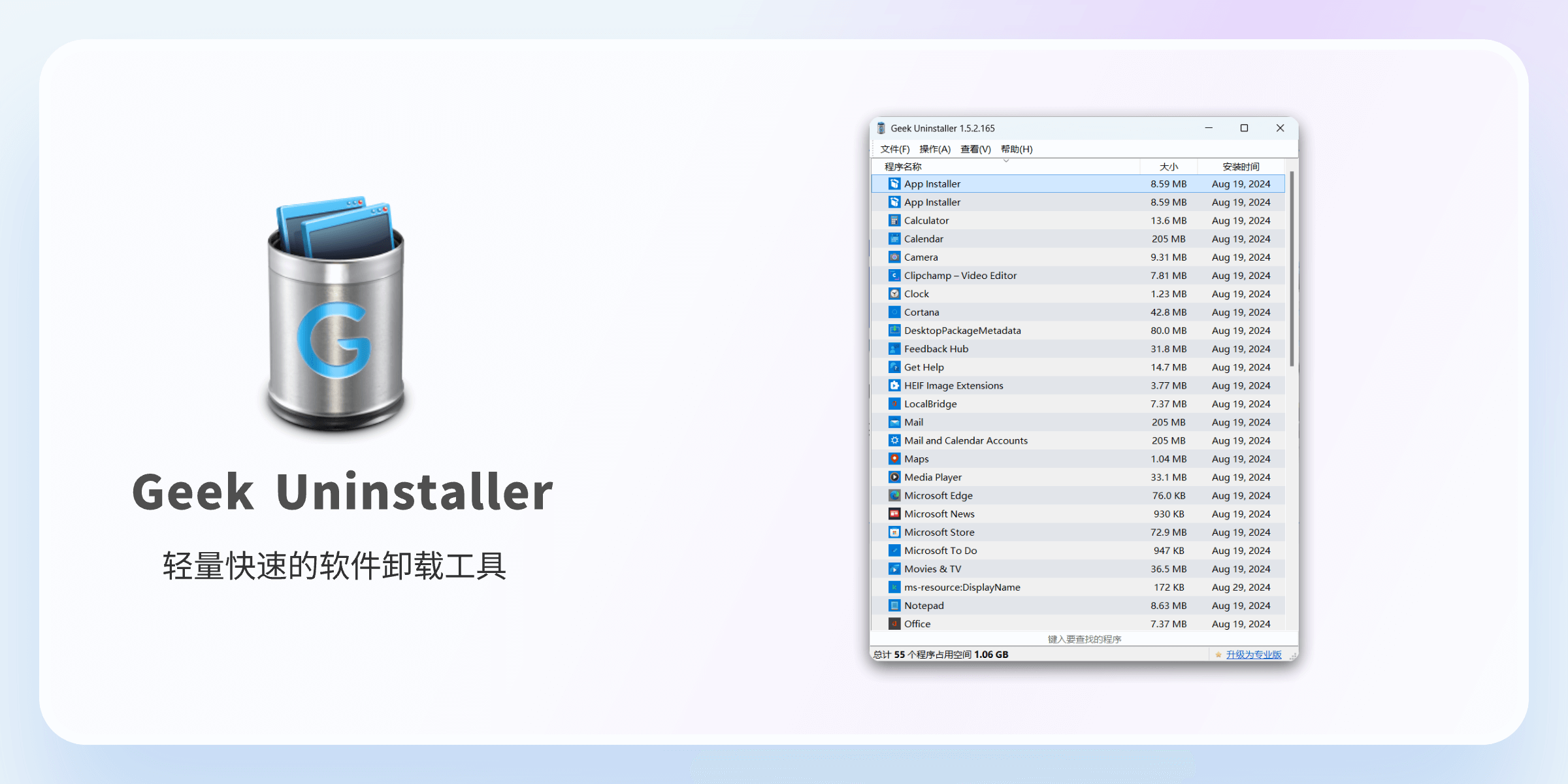Viewport: 1568px width, 784px height.
Task: Click the Maps app icon
Action: (894, 459)
